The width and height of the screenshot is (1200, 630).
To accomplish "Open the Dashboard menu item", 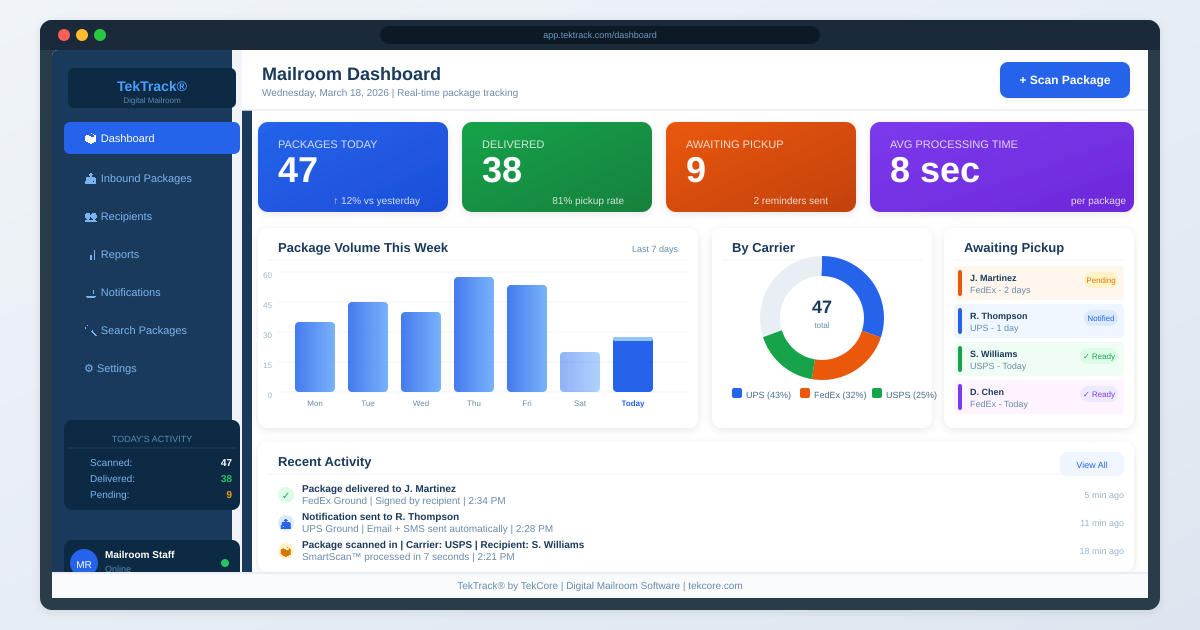I will [x=152, y=138].
